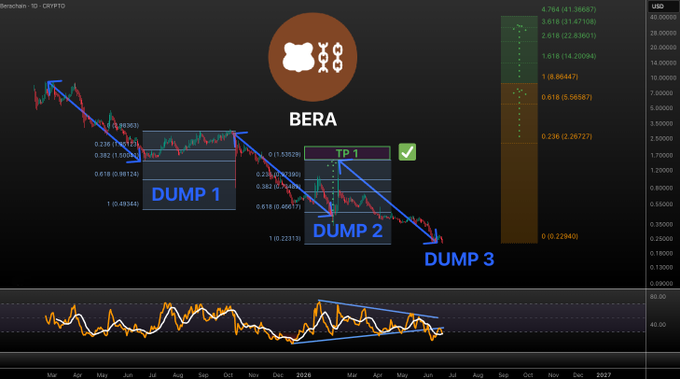
Task: Click Fib label 0.618 (0.46617)
Action: [x=278, y=207]
